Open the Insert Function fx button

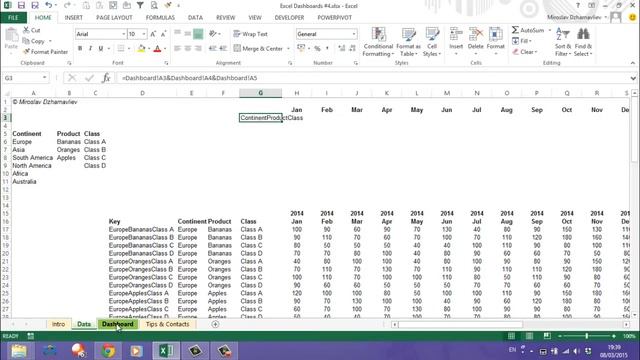coord(106,78)
